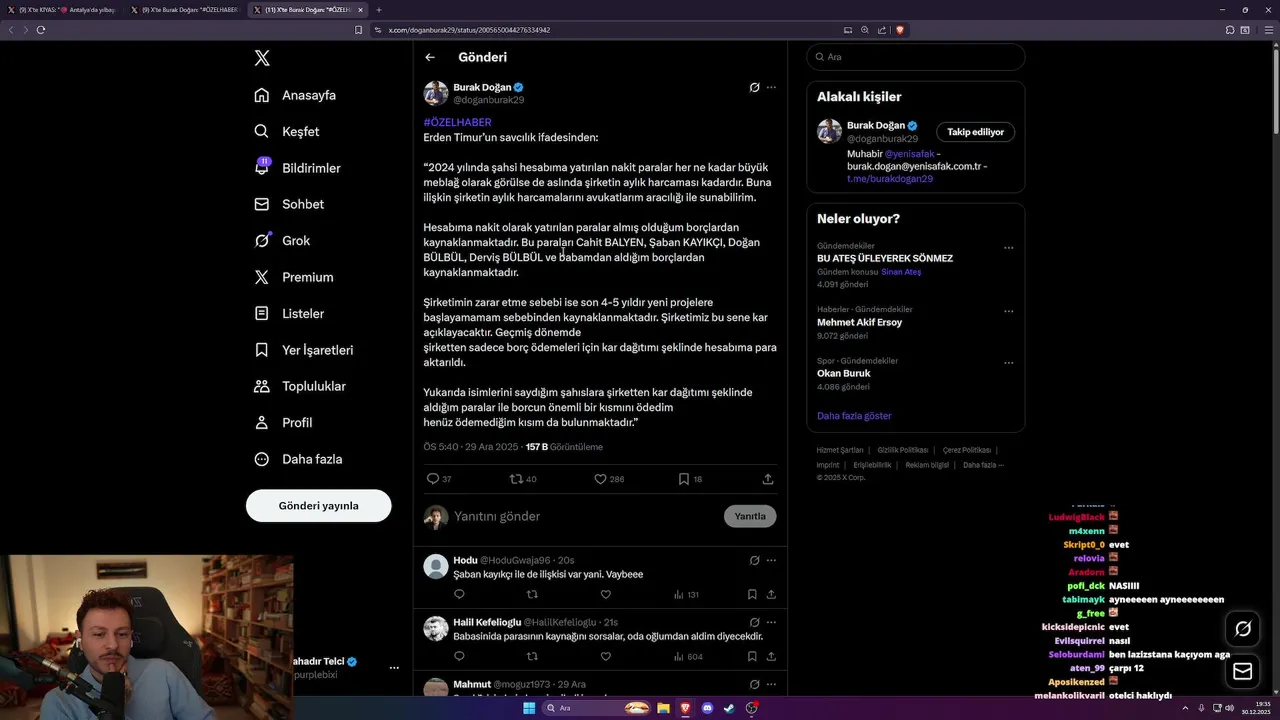Open Discord from taskbar
Viewport: 1280px width, 720px height.
pyautogui.click(x=708, y=708)
